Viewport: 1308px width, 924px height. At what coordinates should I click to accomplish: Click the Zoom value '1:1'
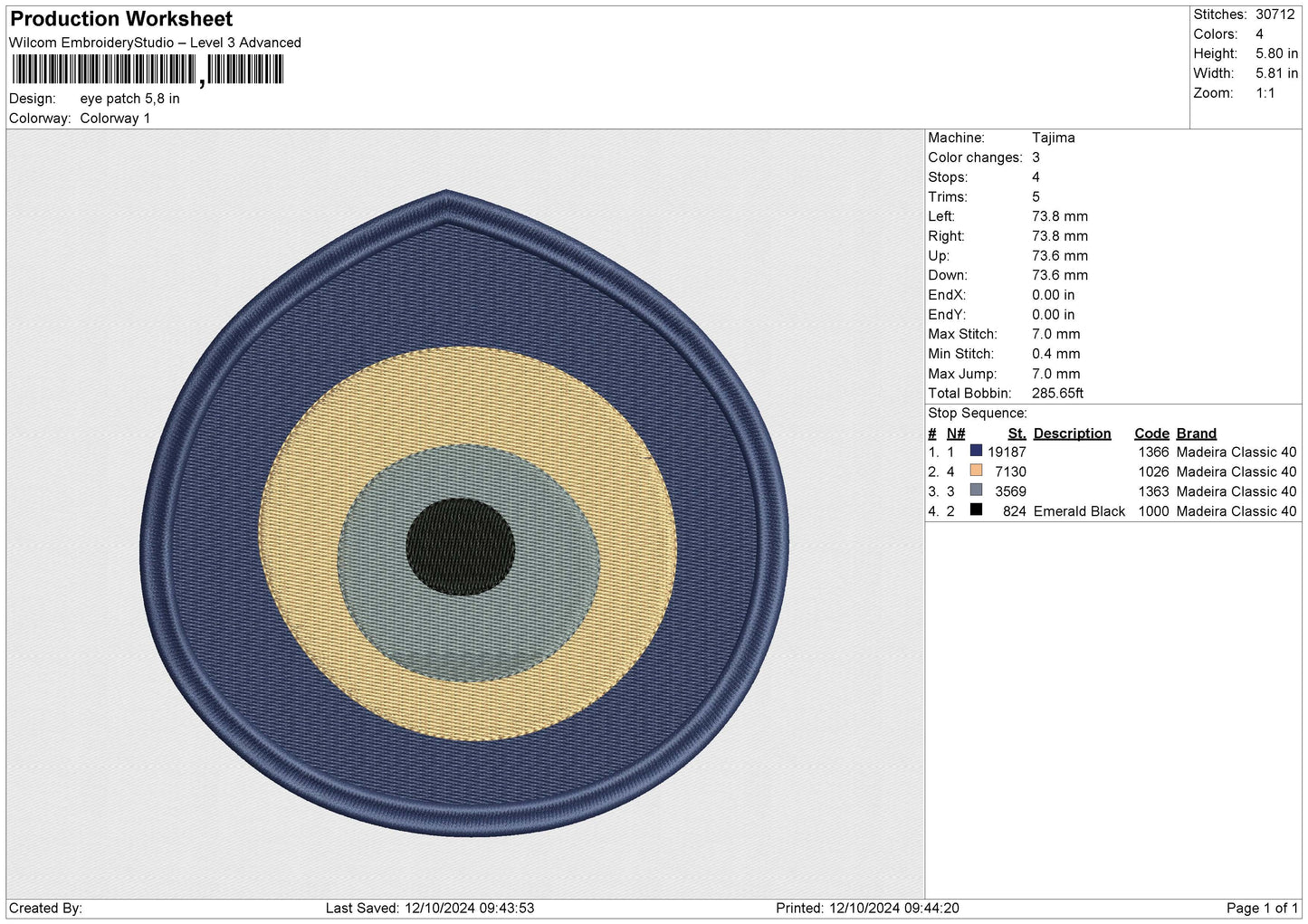1265,93
